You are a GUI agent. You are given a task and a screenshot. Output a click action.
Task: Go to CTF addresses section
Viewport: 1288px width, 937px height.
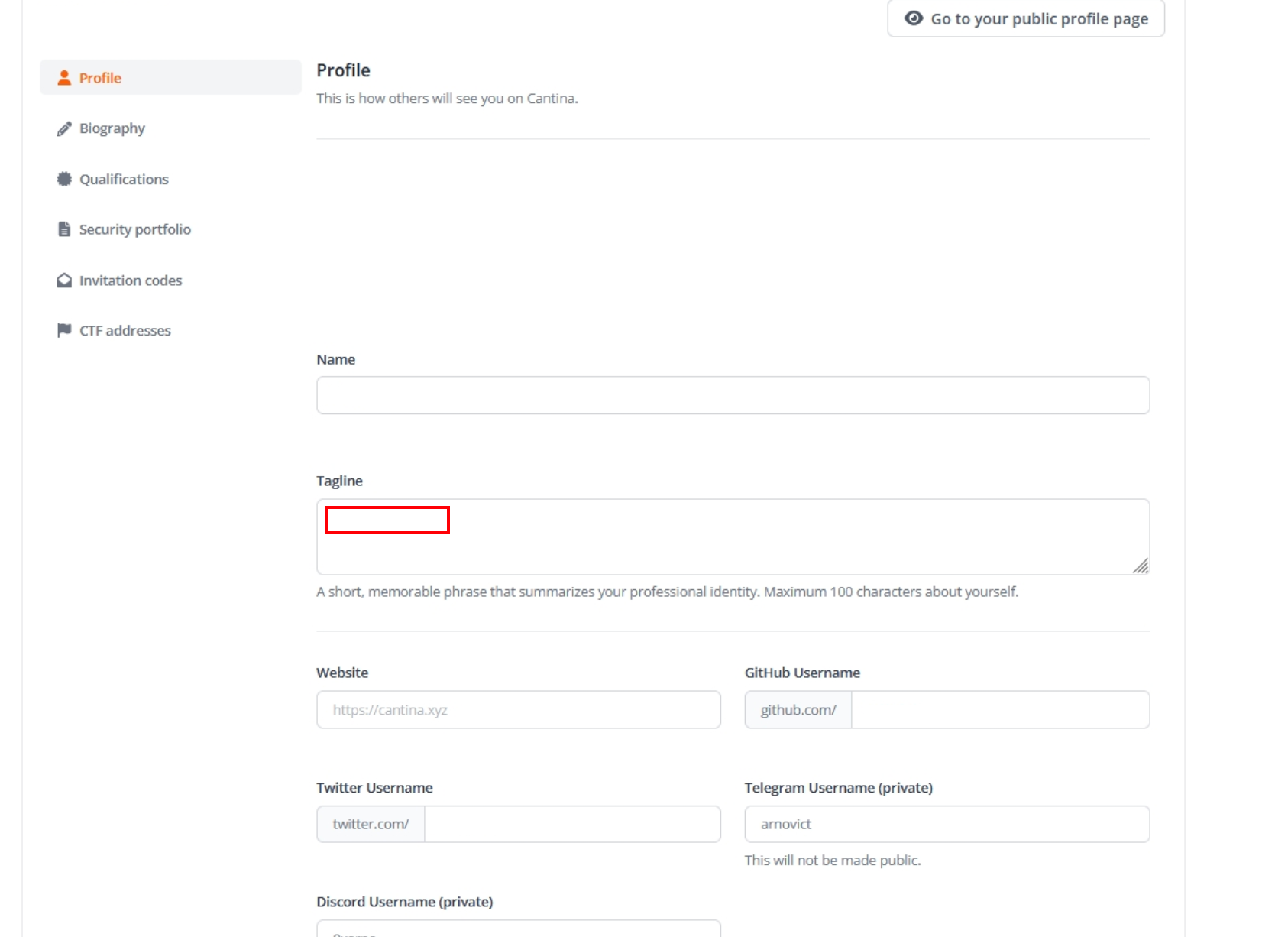pos(125,330)
